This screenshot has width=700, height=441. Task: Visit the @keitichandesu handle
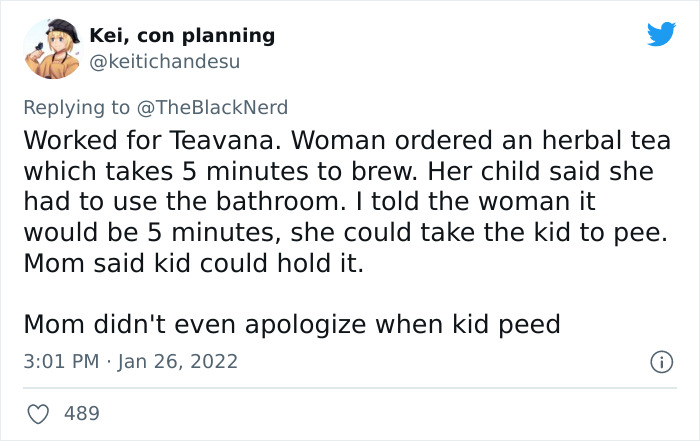[x=165, y=61]
